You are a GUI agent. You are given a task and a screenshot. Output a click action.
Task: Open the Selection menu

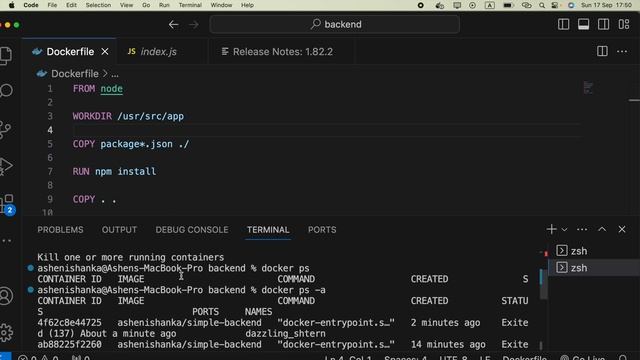(x=98, y=5)
